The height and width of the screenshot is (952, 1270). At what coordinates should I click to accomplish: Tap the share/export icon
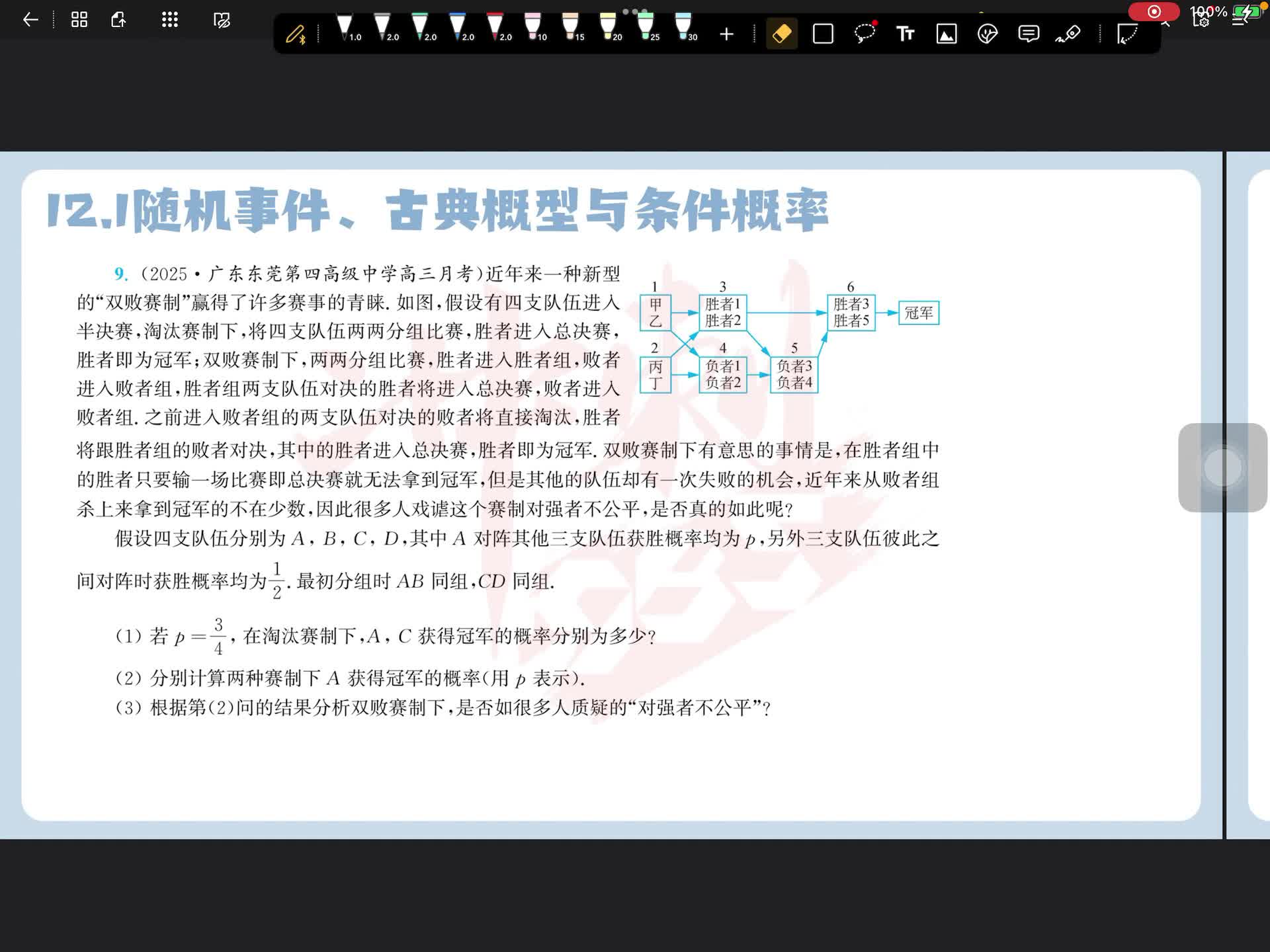tap(119, 20)
